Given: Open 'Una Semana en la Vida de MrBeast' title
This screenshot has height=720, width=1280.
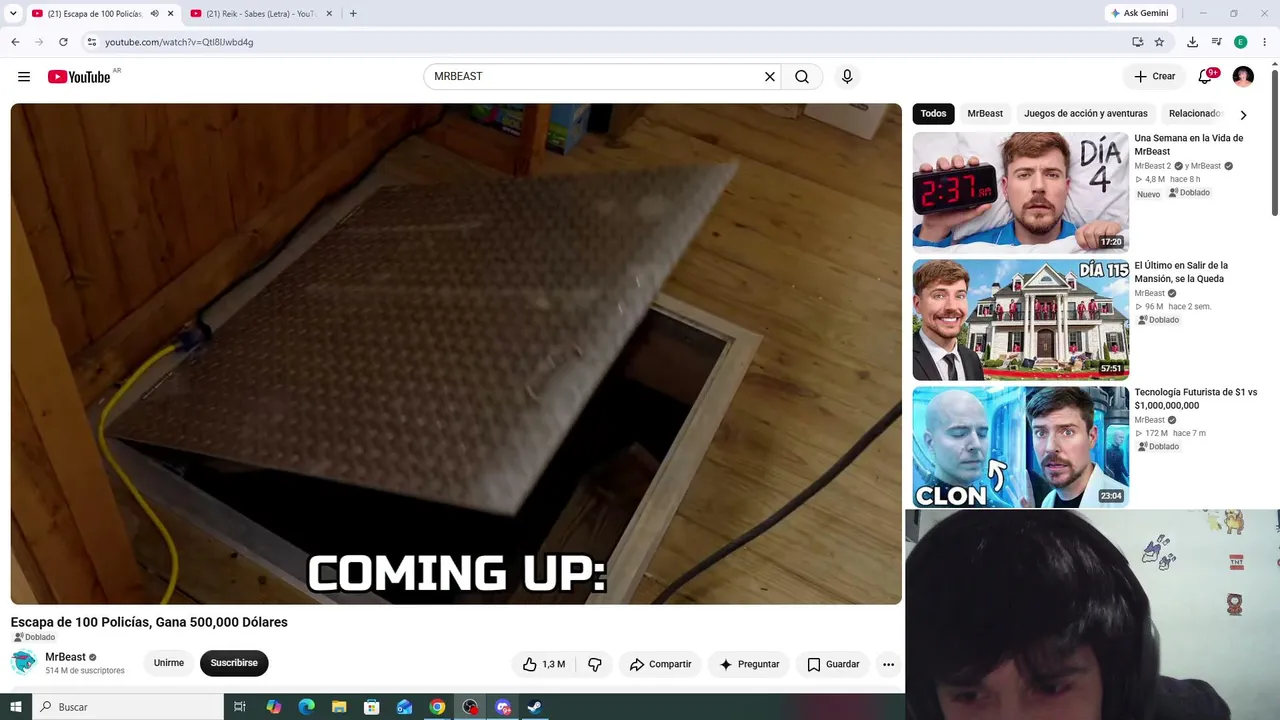Looking at the screenshot, I should (1189, 145).
